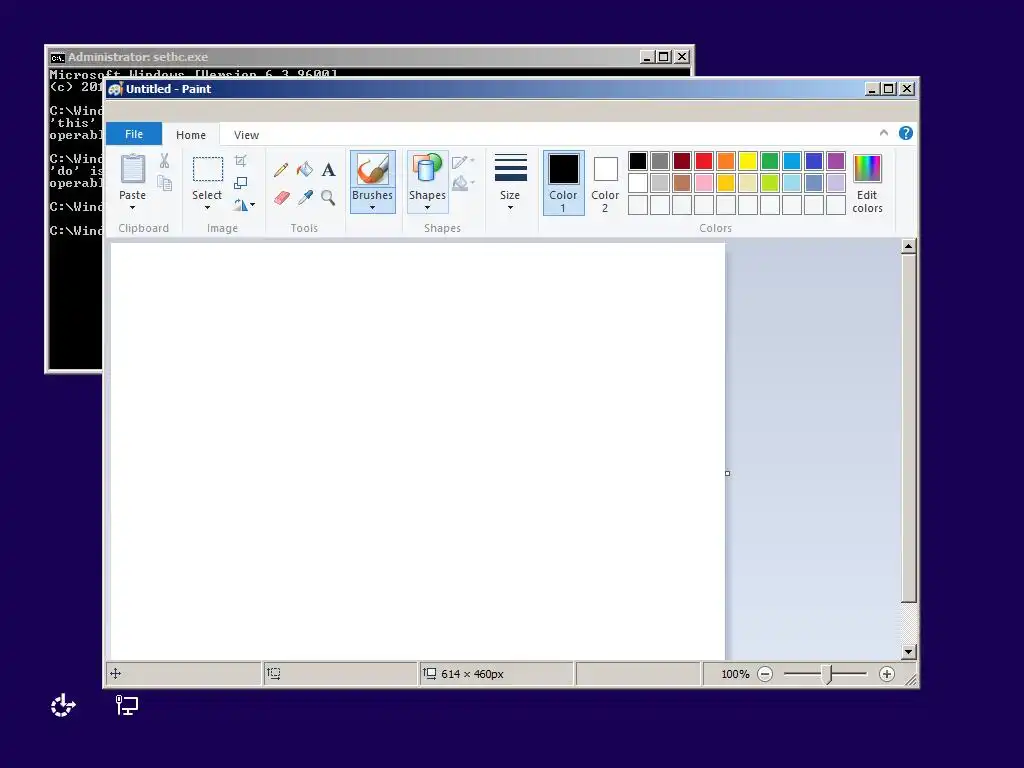
Task: Click the vertical scrollbar up arrow
Action: click(908, 247)
